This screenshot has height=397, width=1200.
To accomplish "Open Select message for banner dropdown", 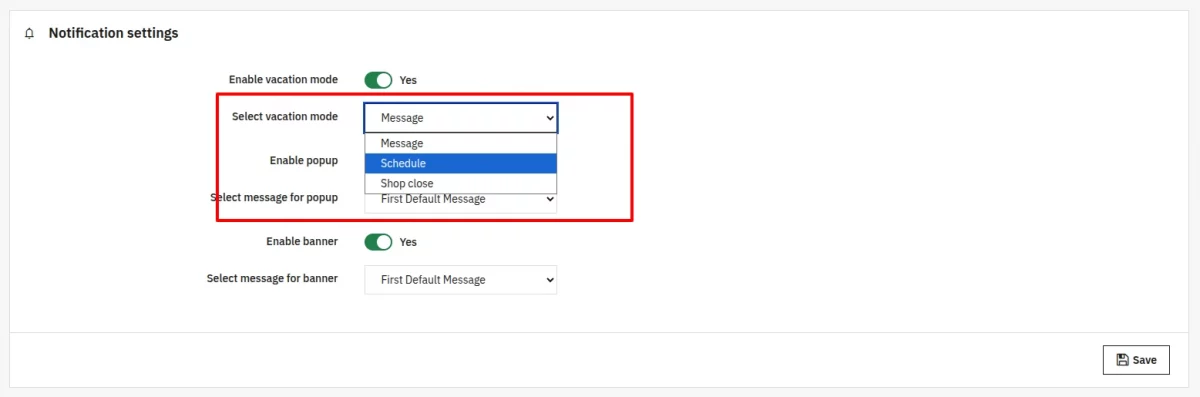I will 461,280.
